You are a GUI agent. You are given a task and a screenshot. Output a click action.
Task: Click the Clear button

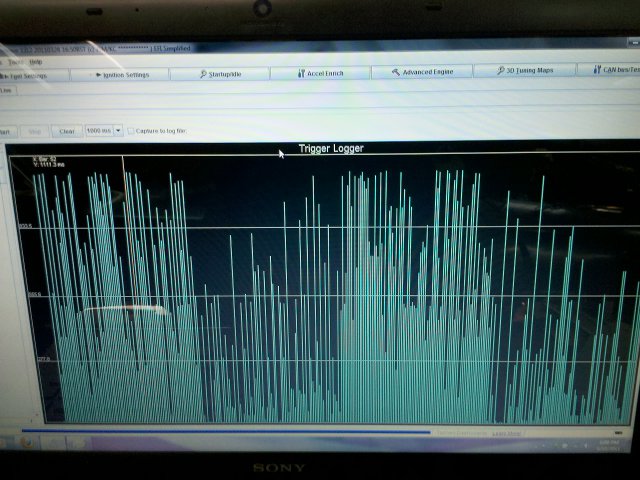(x=67, y=131)
